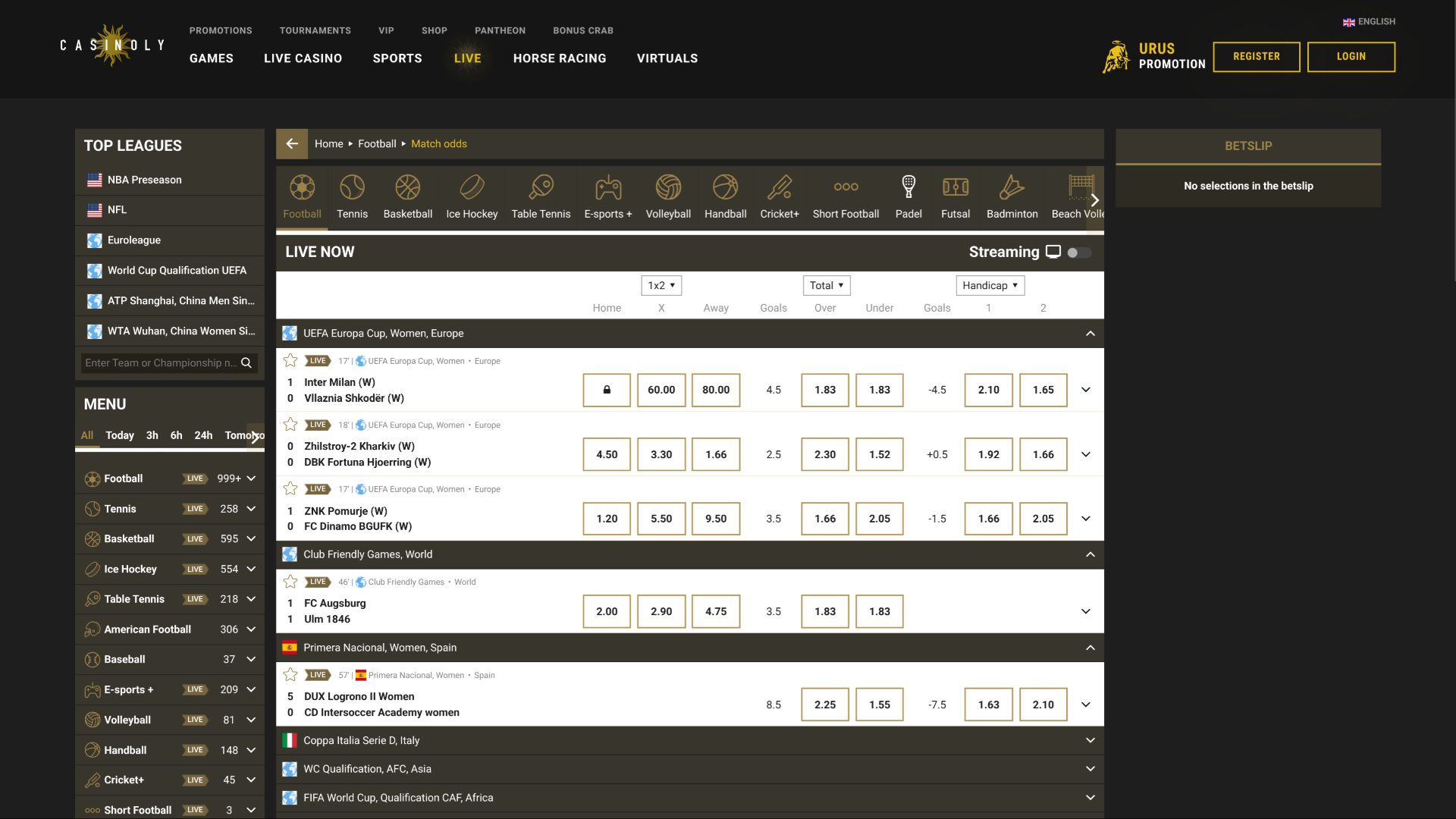The height and width of the screenshot is (819, 1456).
Task: Open the NBA Preseason league link
Action: tap(144, 180)
